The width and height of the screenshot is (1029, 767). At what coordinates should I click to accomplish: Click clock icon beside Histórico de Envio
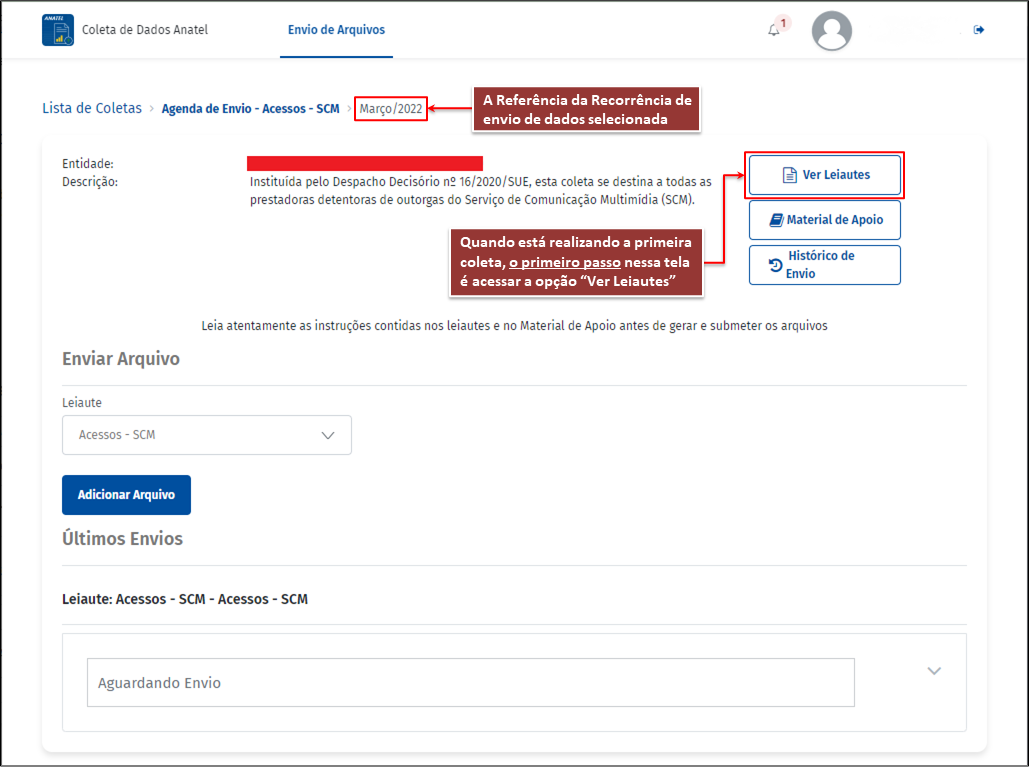[775, 265]
